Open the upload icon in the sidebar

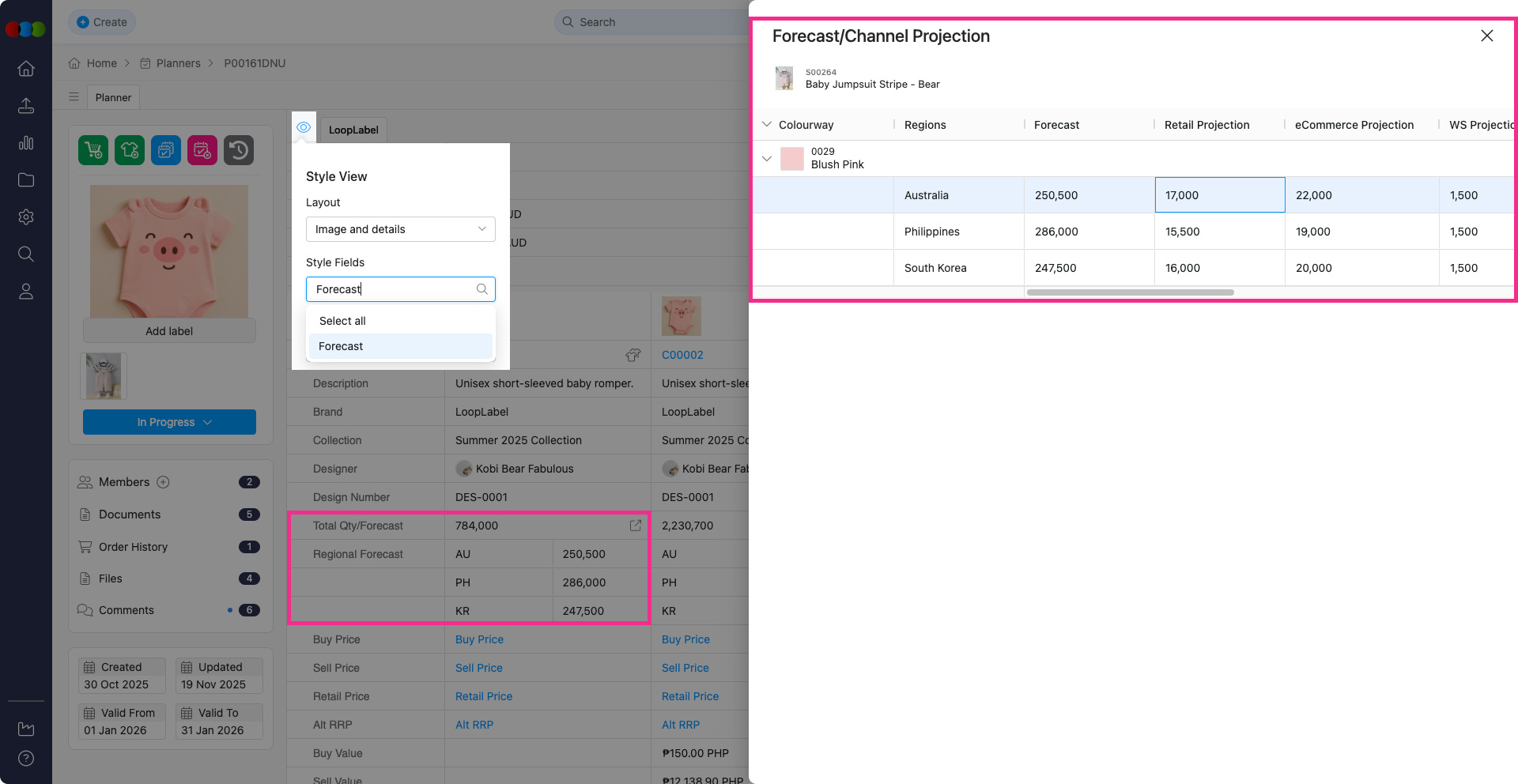(26, 106)
